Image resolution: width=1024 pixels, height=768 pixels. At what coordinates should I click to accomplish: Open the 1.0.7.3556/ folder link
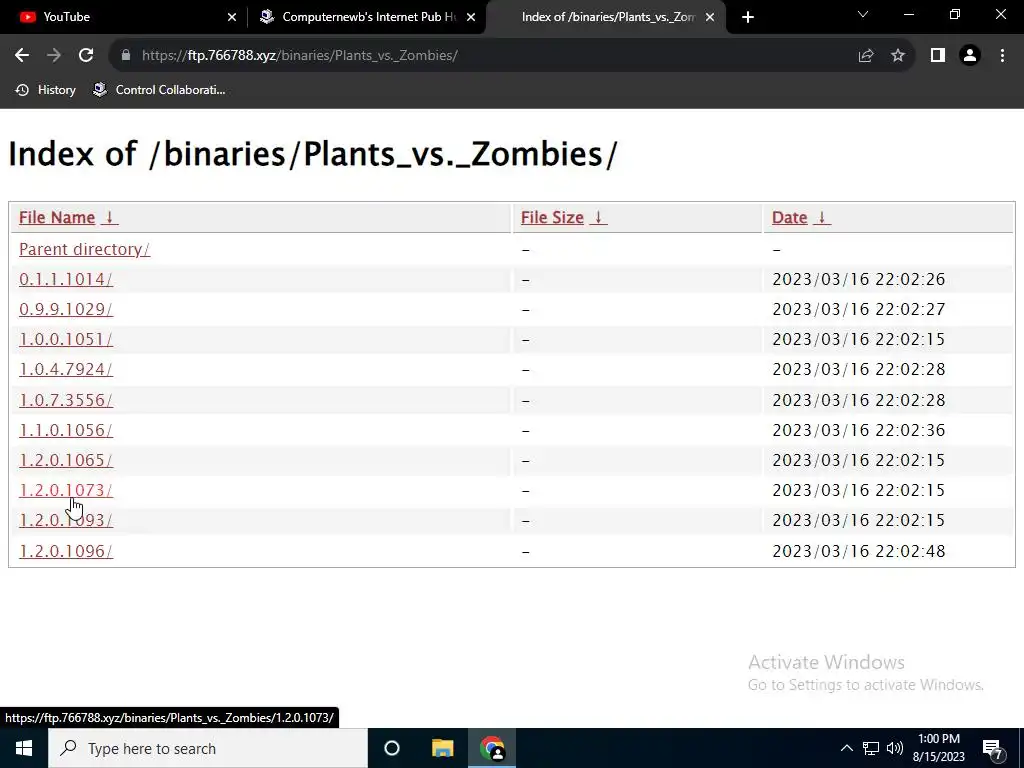(66, 400)
